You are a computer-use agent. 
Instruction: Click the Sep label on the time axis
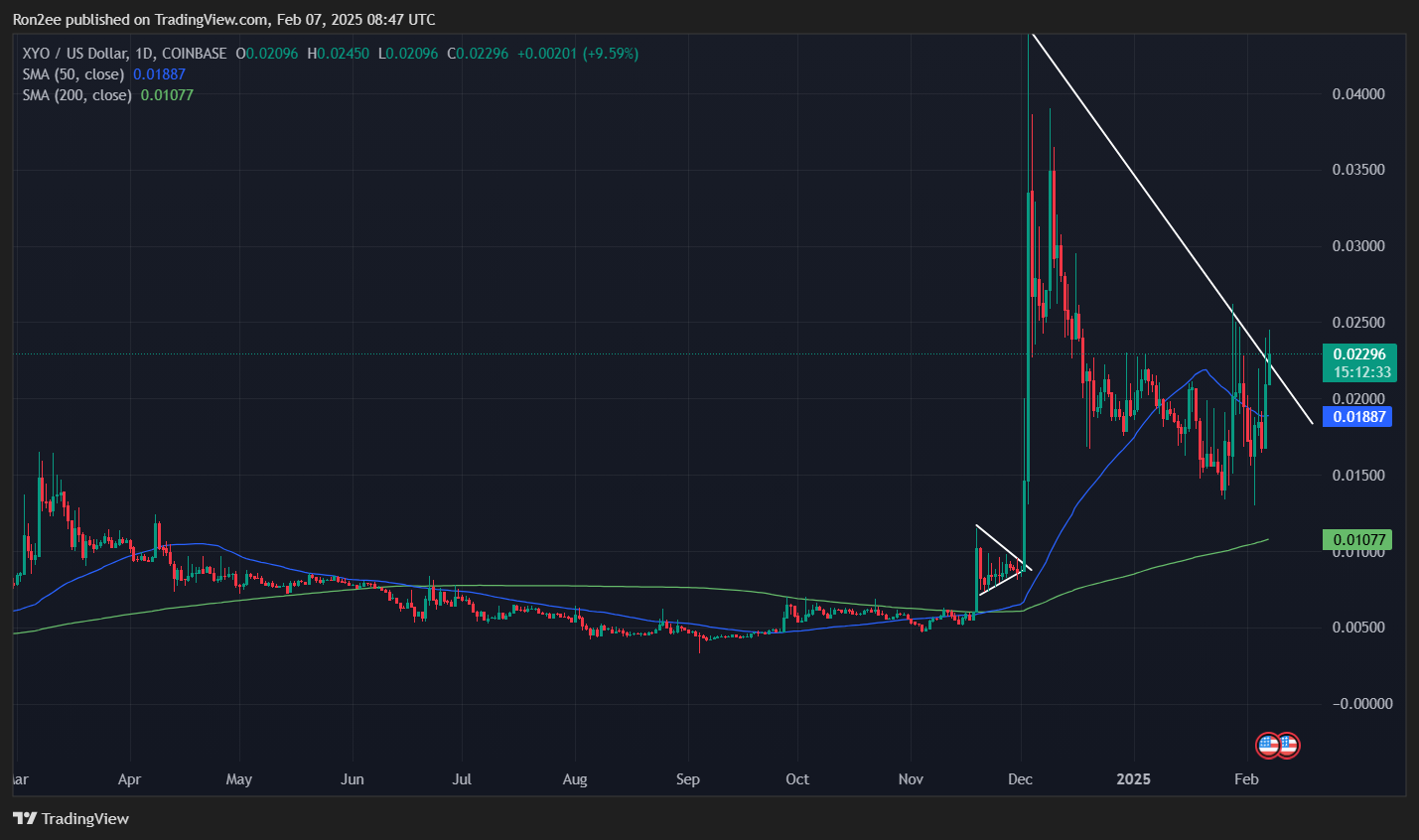[687, 779]
